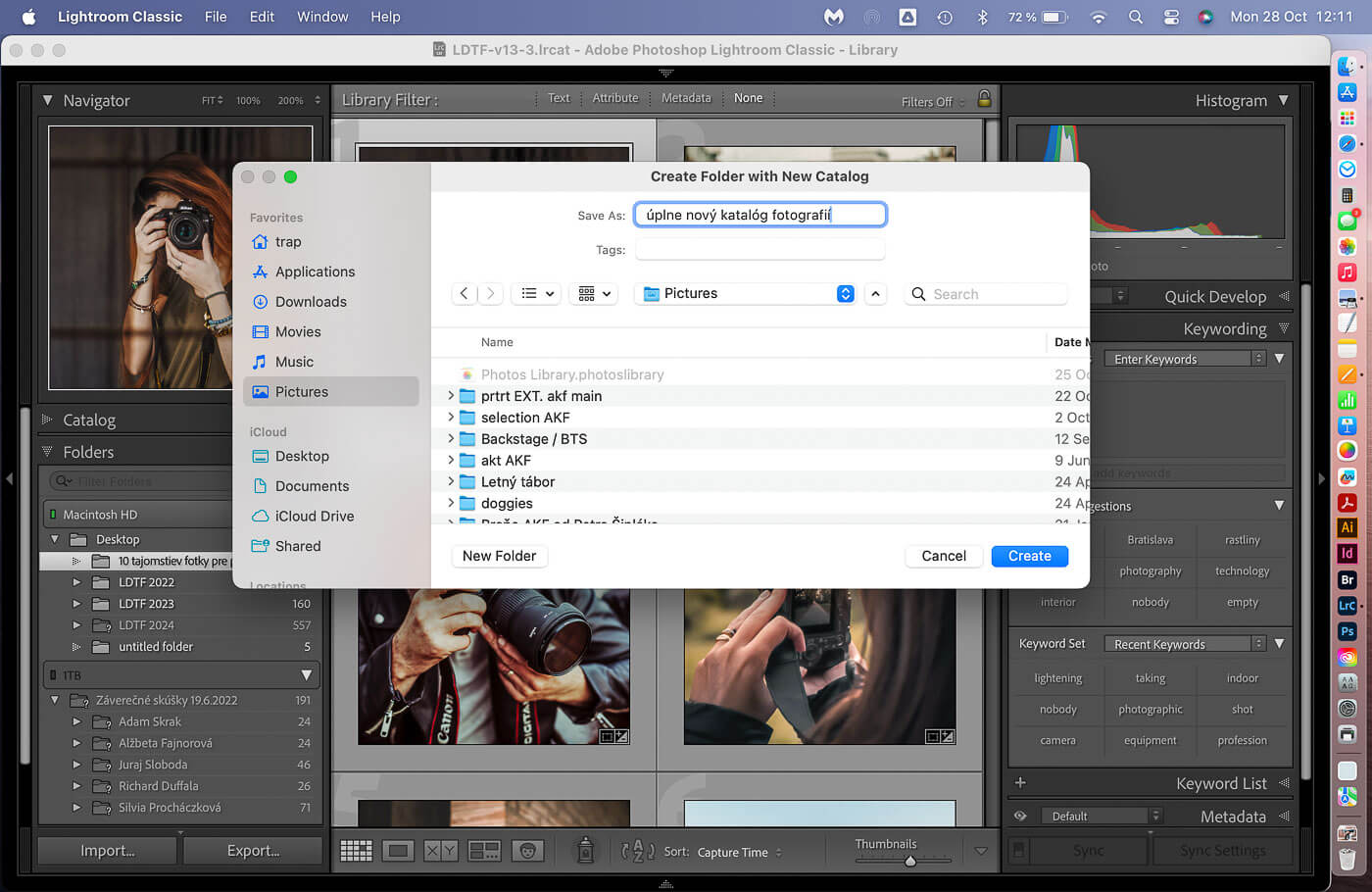
Task: Open iCloud Drive in dialog sidebar
Action: pyautogui.click(x=304, y=517)
